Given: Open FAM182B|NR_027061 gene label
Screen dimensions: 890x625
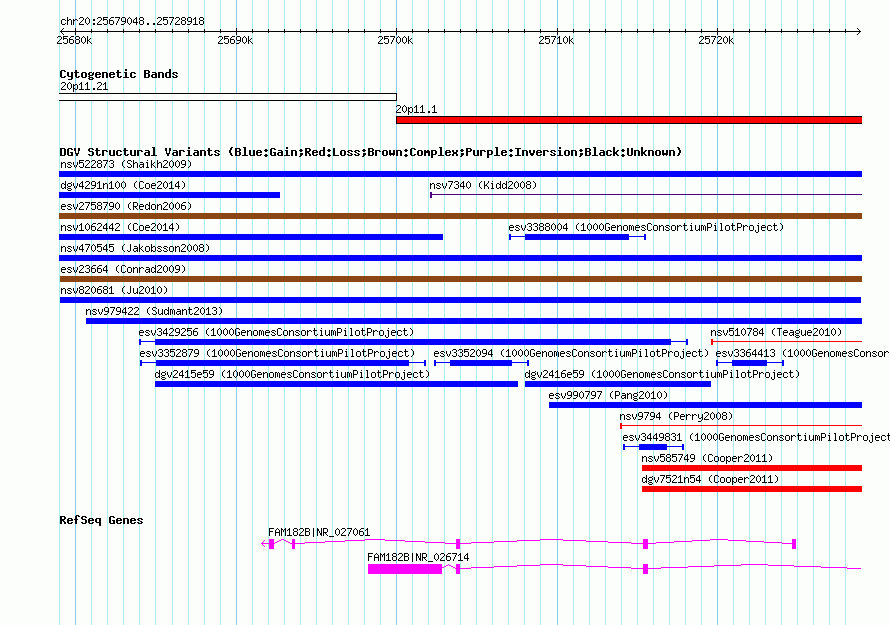Looking at the screenshot, I should coord(319,532).
